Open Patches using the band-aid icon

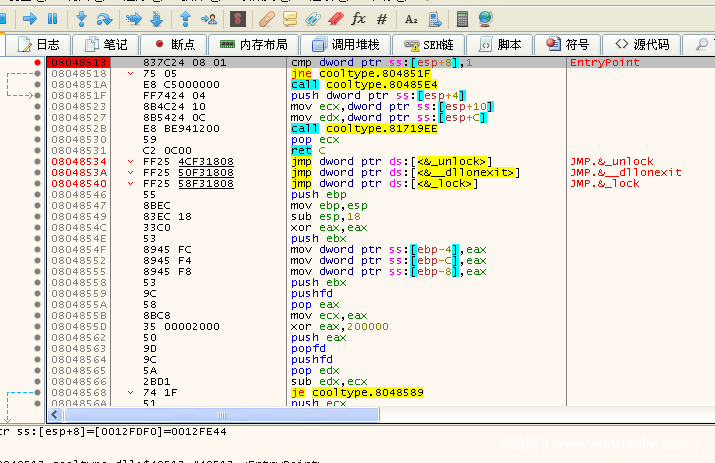[266, 18]
